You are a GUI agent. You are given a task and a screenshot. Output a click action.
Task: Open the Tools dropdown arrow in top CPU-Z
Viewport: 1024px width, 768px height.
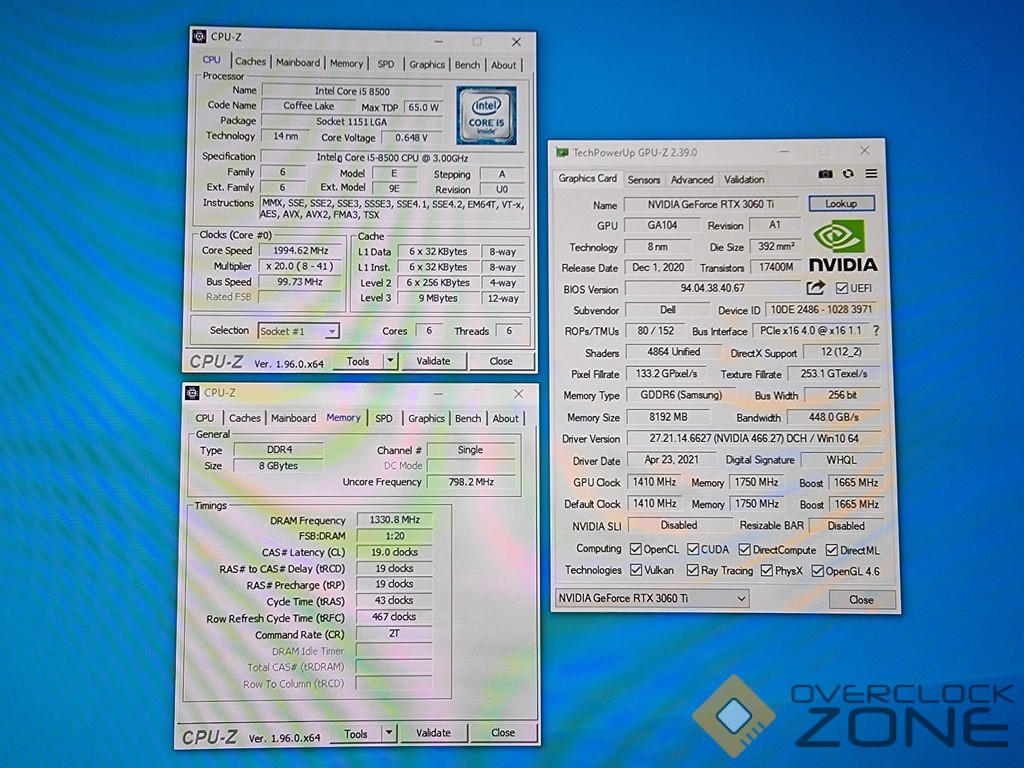coord(390,360)
